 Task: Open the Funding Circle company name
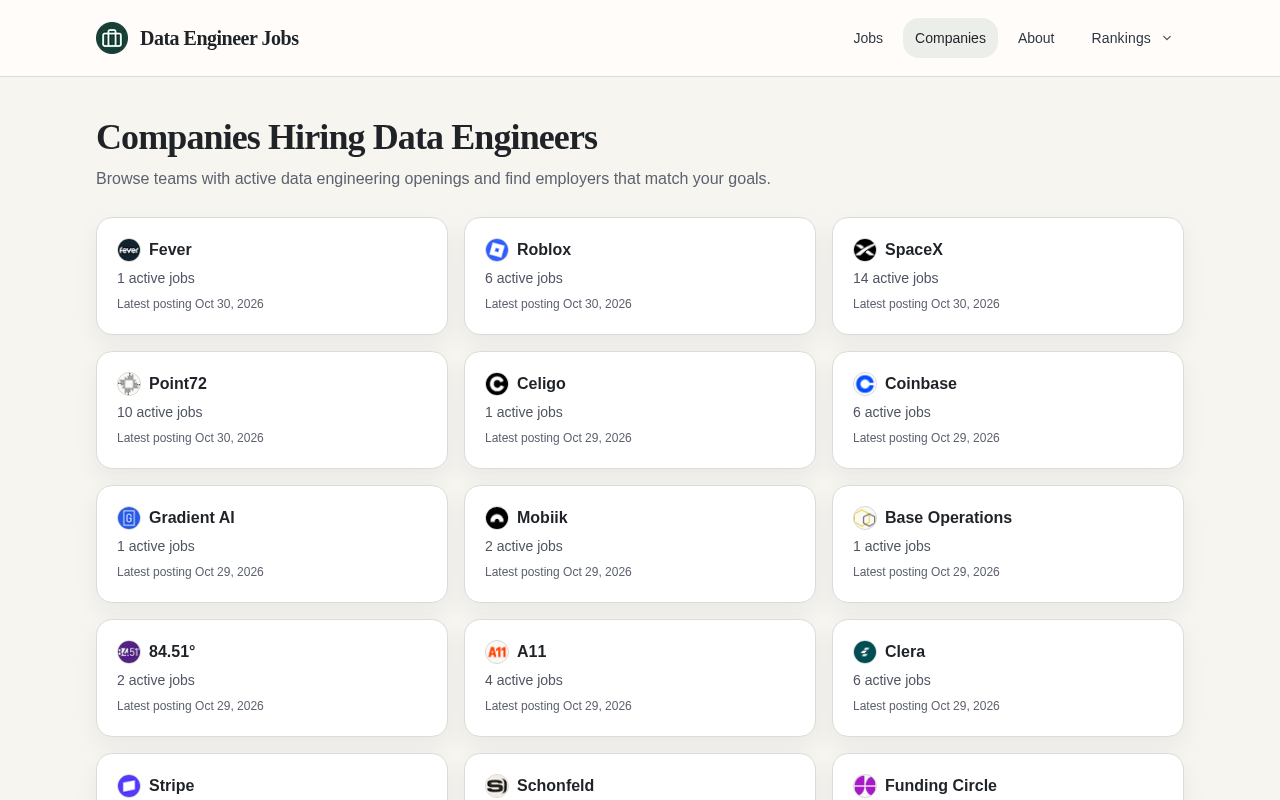point(941,786)
